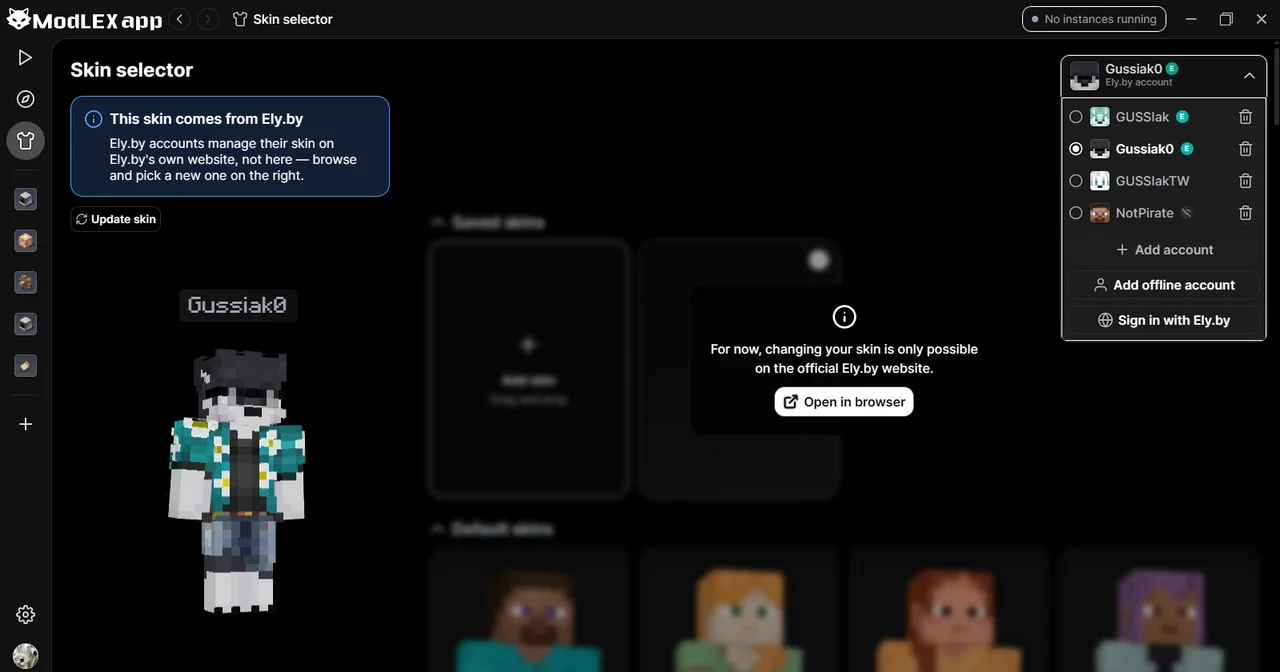Click the Ely.by badge beside GUSSIak
This screenshot has width=1280, height=672.
coord(1182,117)
